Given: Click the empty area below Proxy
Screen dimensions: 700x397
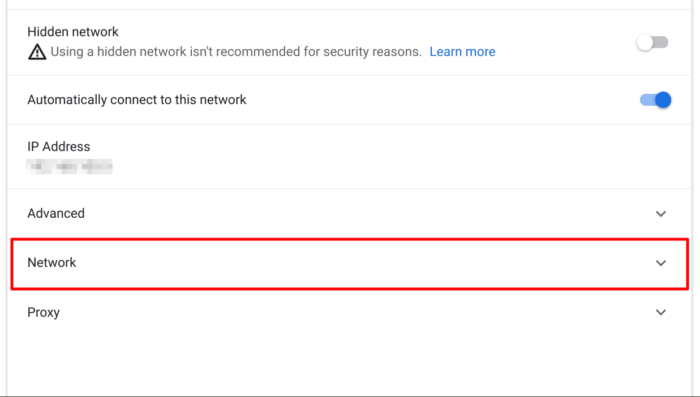Looking at the screenshot, I should [x=350, y=364].
